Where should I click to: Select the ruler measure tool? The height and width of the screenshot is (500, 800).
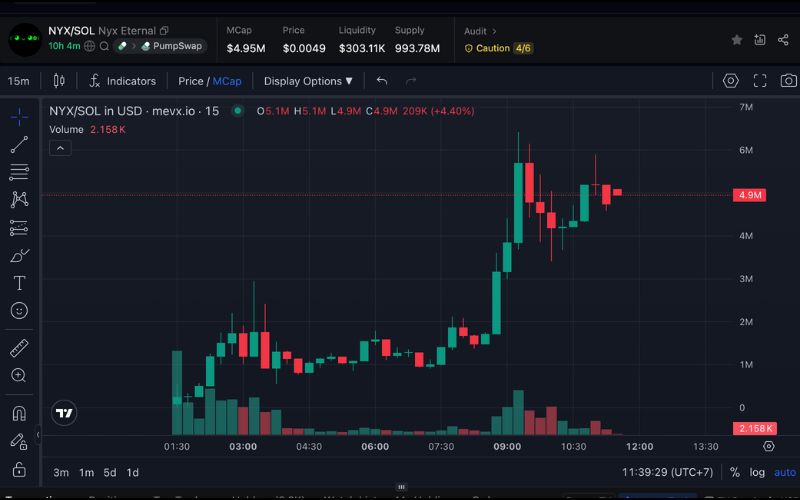click(x=19, y=348)
